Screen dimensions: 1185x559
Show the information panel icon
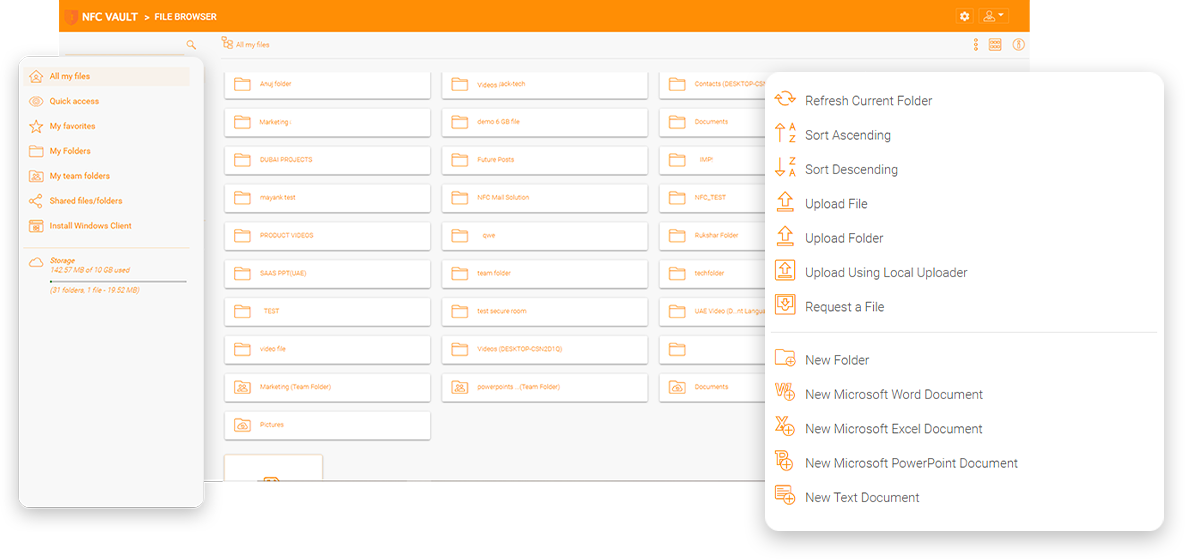(x=1018, y=45)
